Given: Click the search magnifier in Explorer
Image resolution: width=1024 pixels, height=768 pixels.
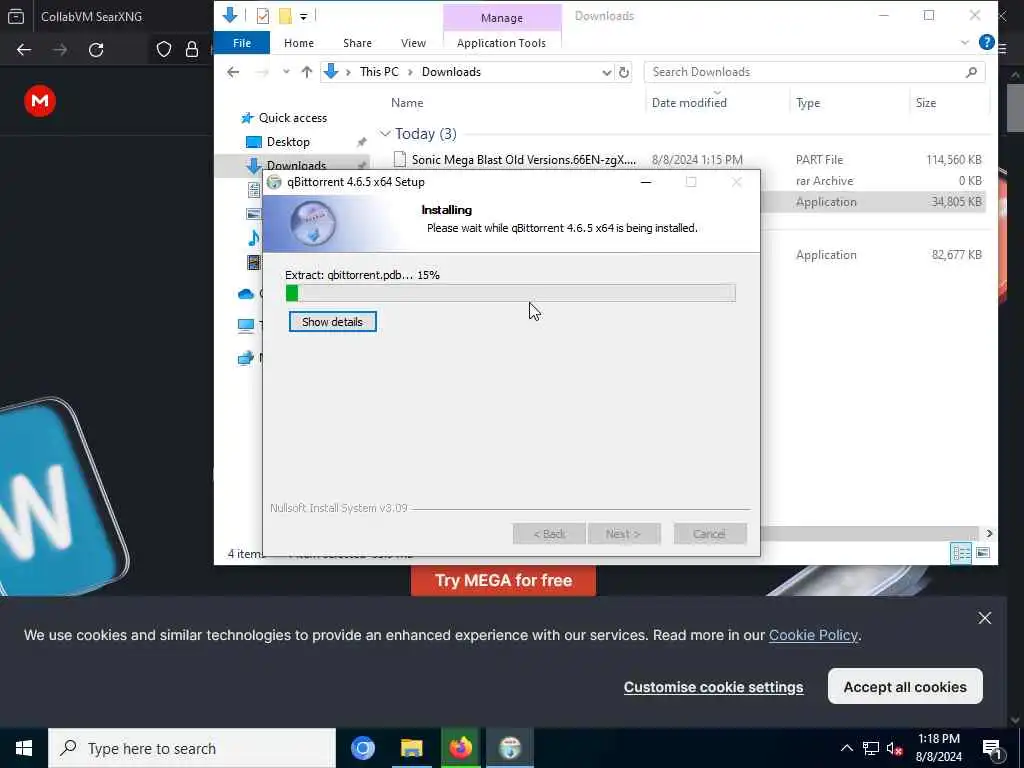Looking at the screenshot, I should click(x=972, y=72).
